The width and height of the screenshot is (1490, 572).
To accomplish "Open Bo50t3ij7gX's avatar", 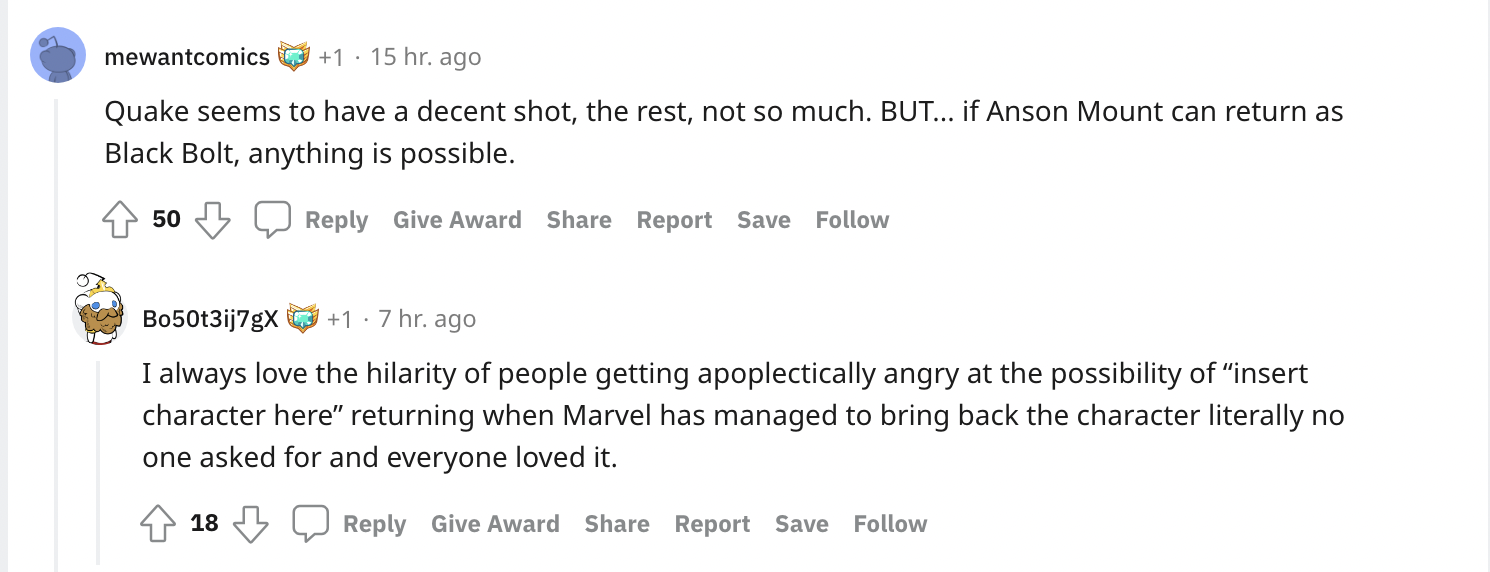I will tap(97, 309).
